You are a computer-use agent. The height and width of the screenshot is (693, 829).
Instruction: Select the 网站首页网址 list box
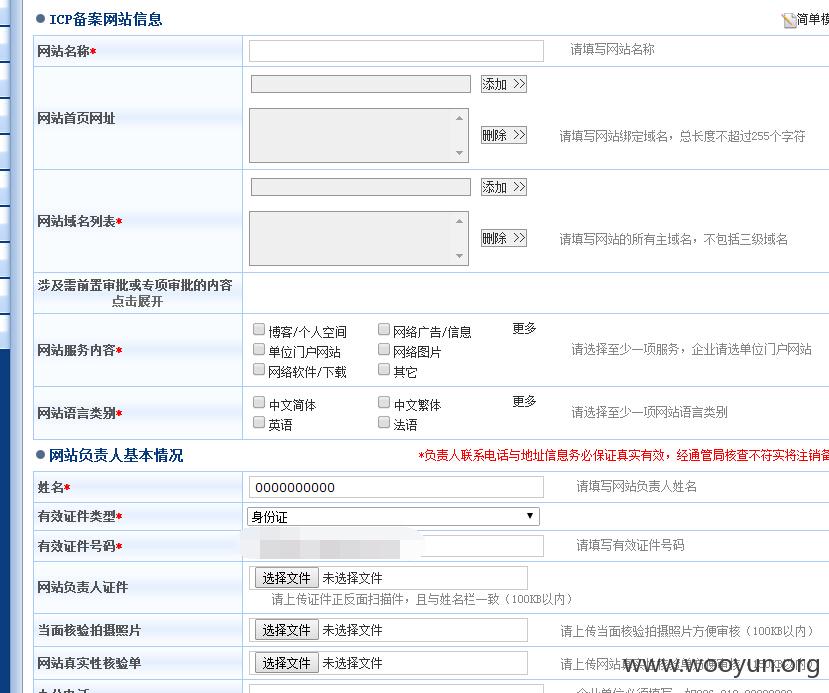tap(358, 135)
